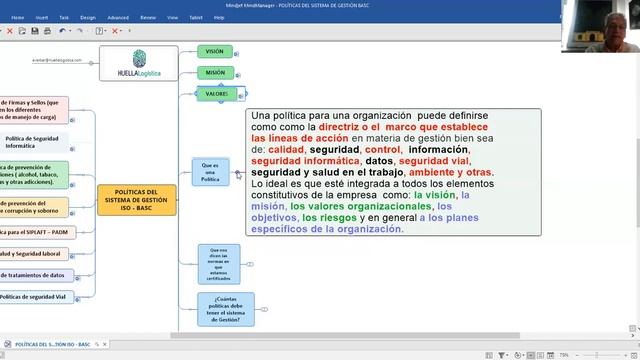Click notes icon by Seguridad Informática topic

point(72,149)
